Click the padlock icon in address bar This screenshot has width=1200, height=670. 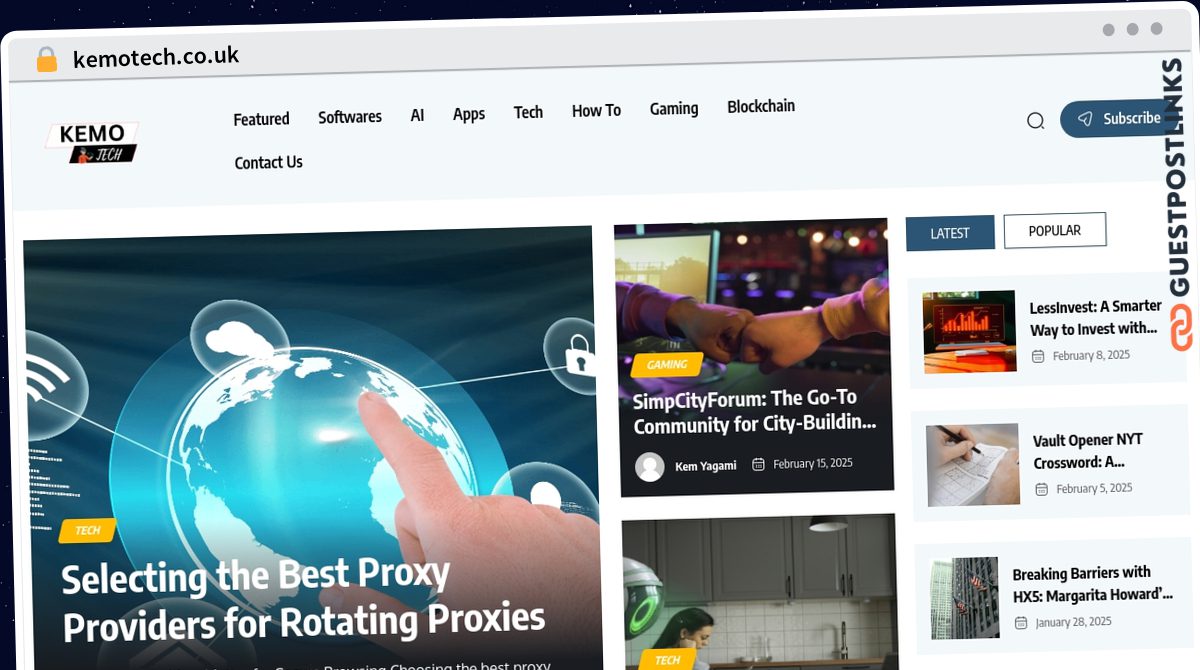(46, 59)
